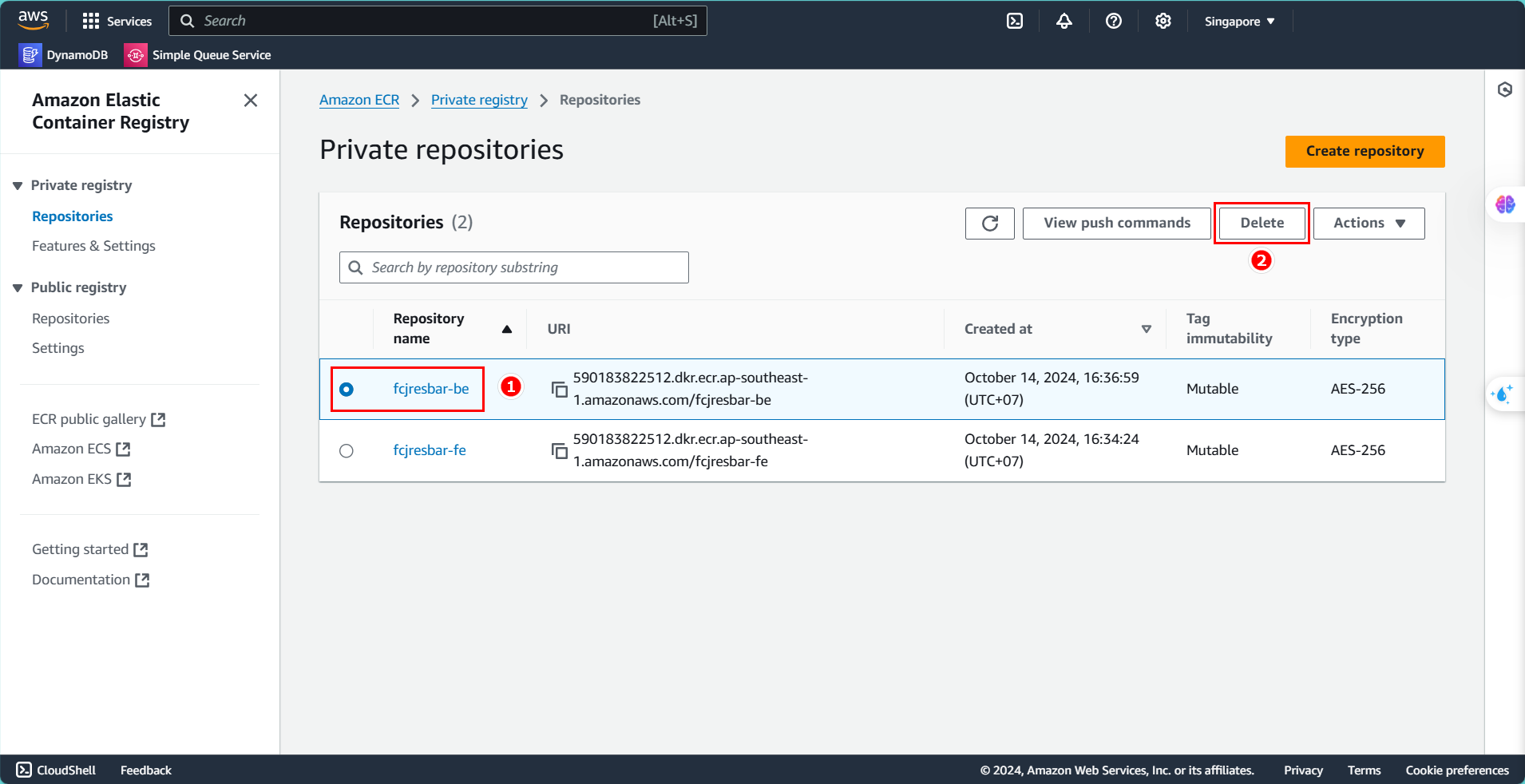
Task: Collapse the Public registry section
Action: pos(18,287)
